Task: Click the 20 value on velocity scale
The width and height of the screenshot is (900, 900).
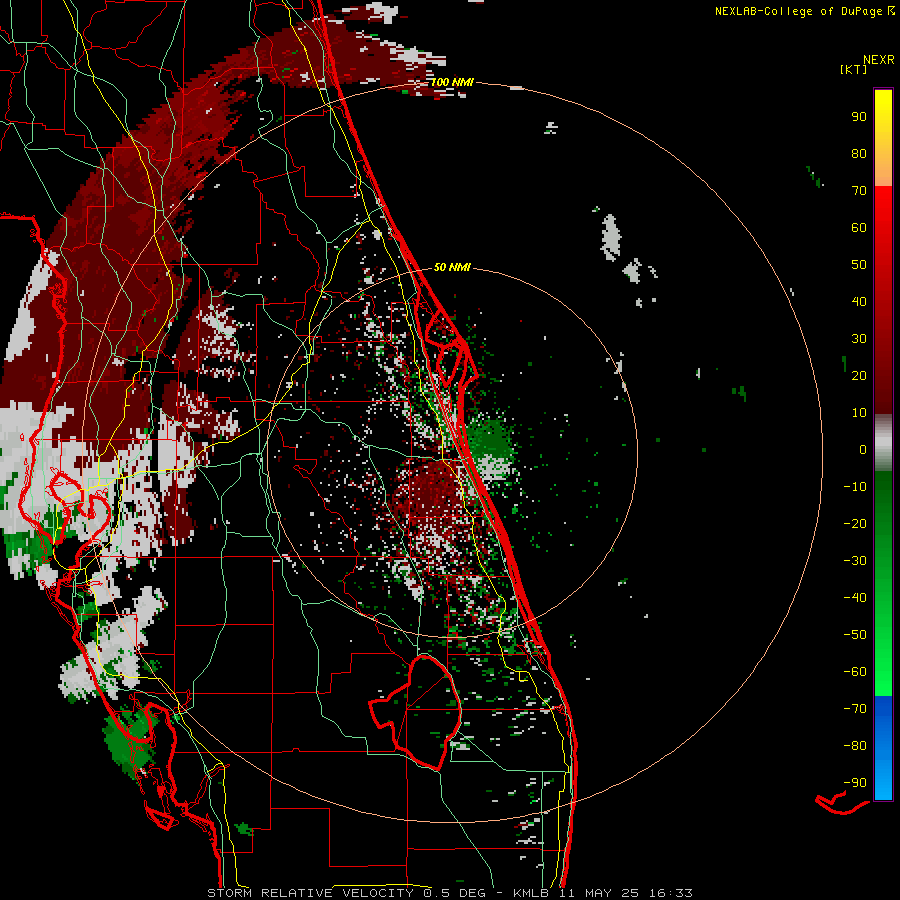Action: (x=859, y=375)
